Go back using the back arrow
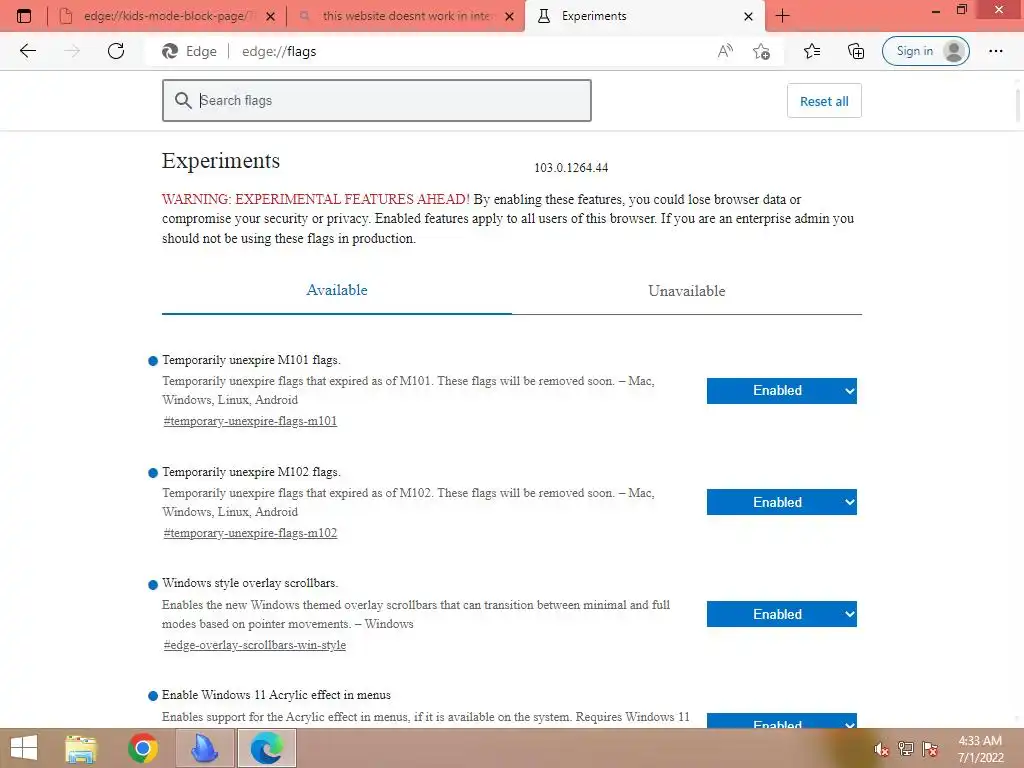 tap(27, 51)
